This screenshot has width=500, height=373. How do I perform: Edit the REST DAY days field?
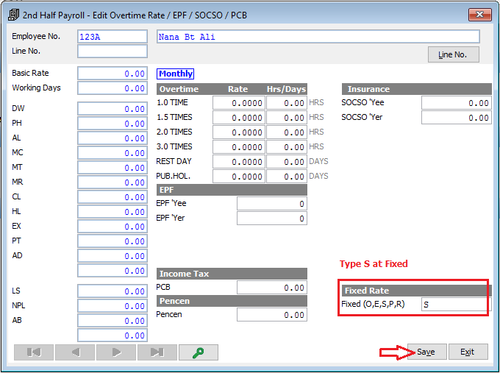pyautogui.click(x=286, y=161)
